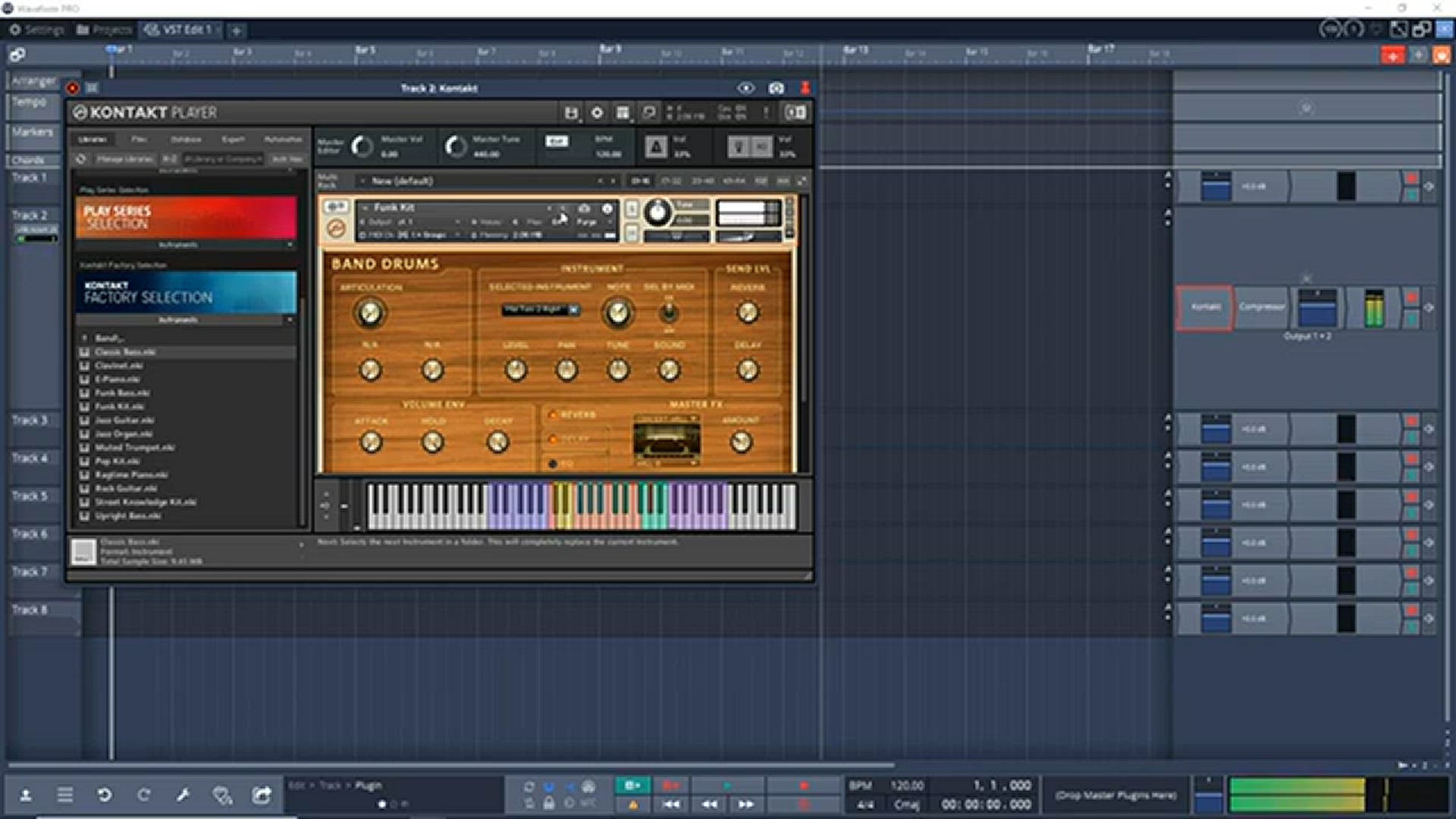
Task: Toggle the plugin window eye icon
Action: 746,89
